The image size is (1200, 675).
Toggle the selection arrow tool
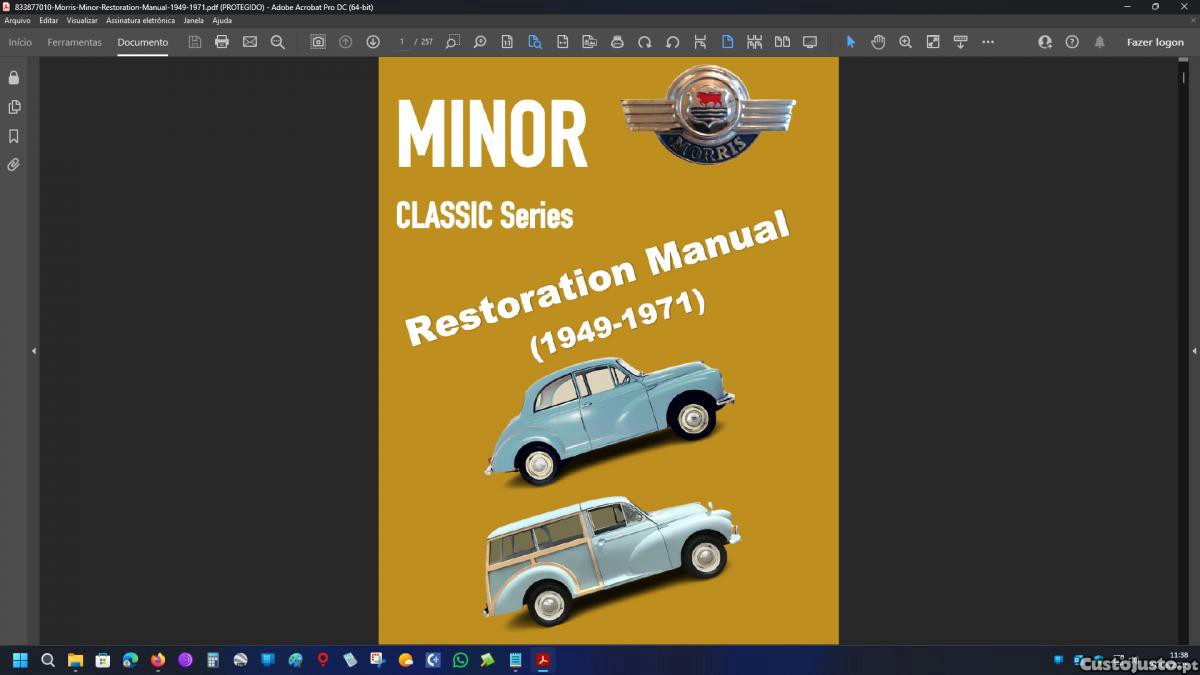[851, 42]
